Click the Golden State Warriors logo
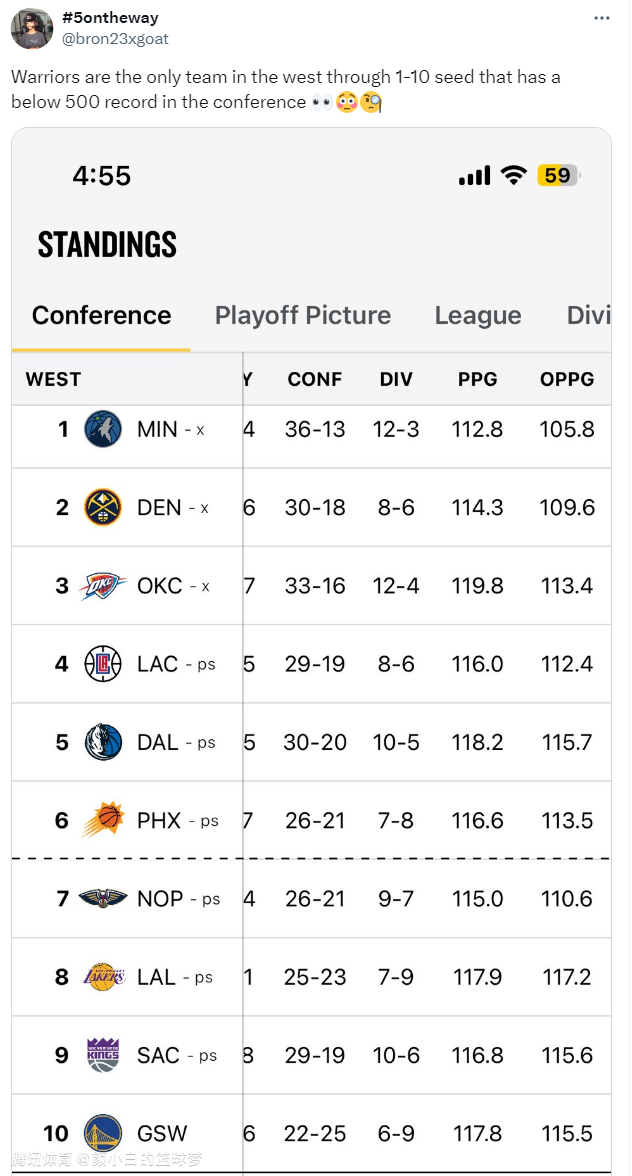 point(103,1133)
